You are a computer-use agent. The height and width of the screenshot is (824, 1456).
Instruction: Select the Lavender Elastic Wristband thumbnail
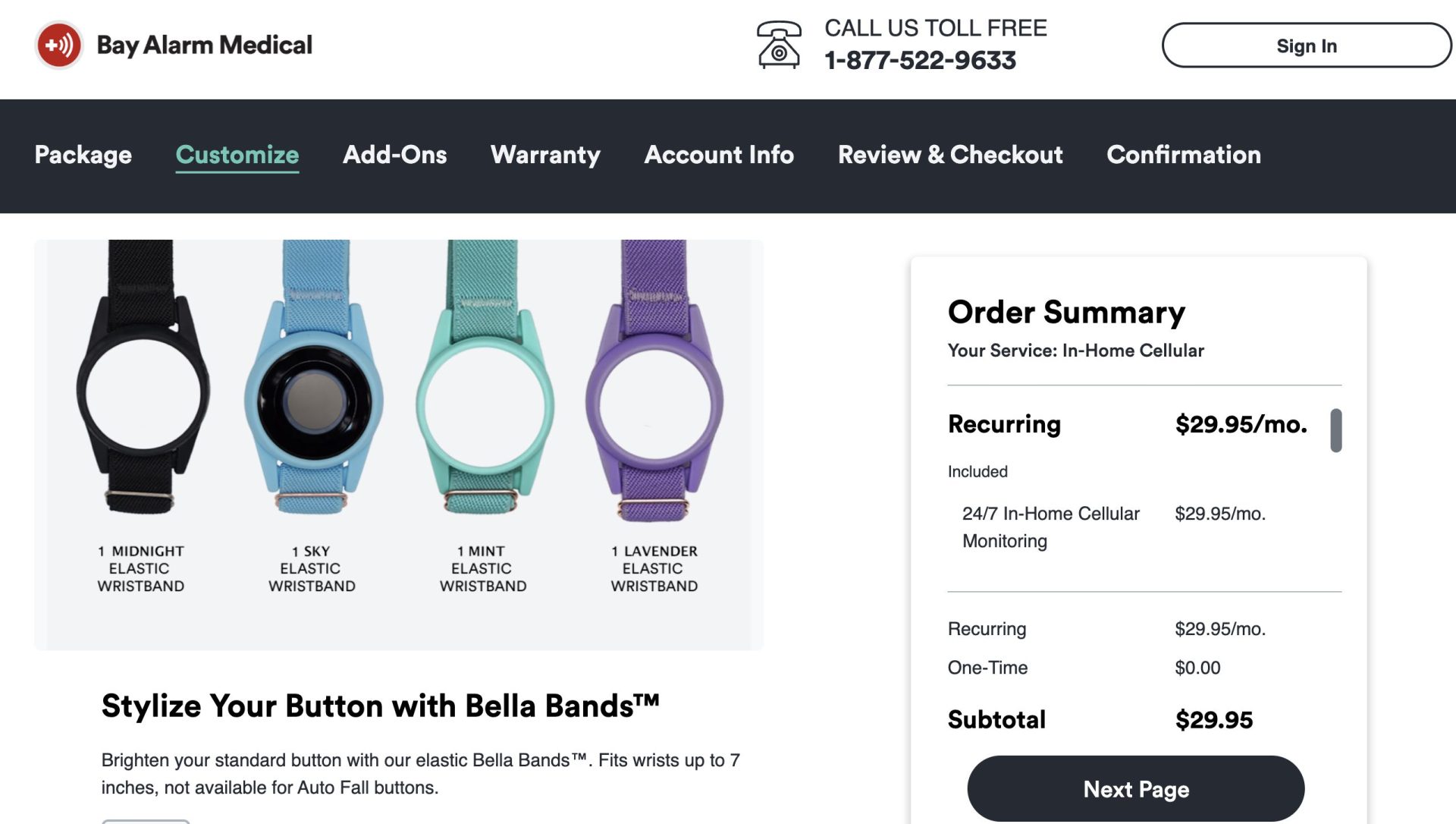pos(650,400)
